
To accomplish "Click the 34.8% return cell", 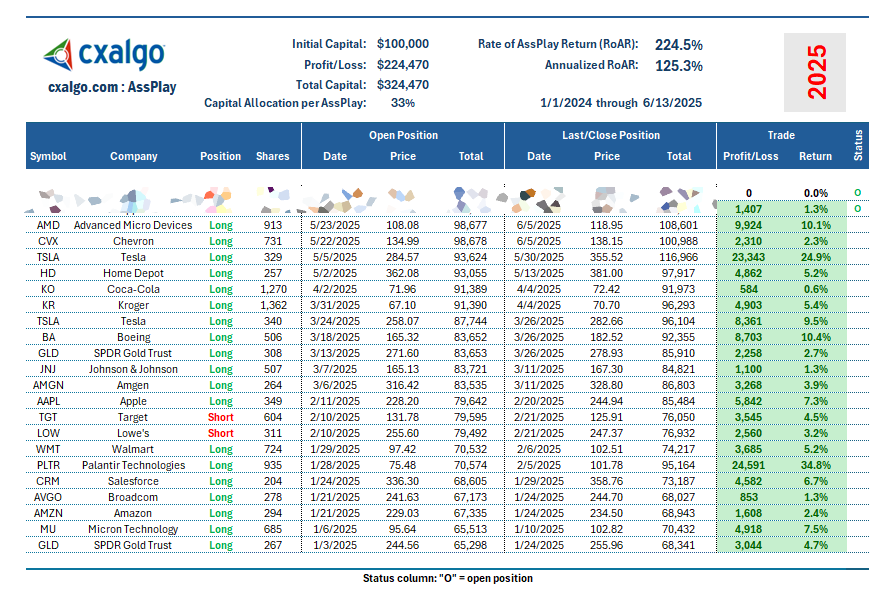I will (x=816, y=464).
